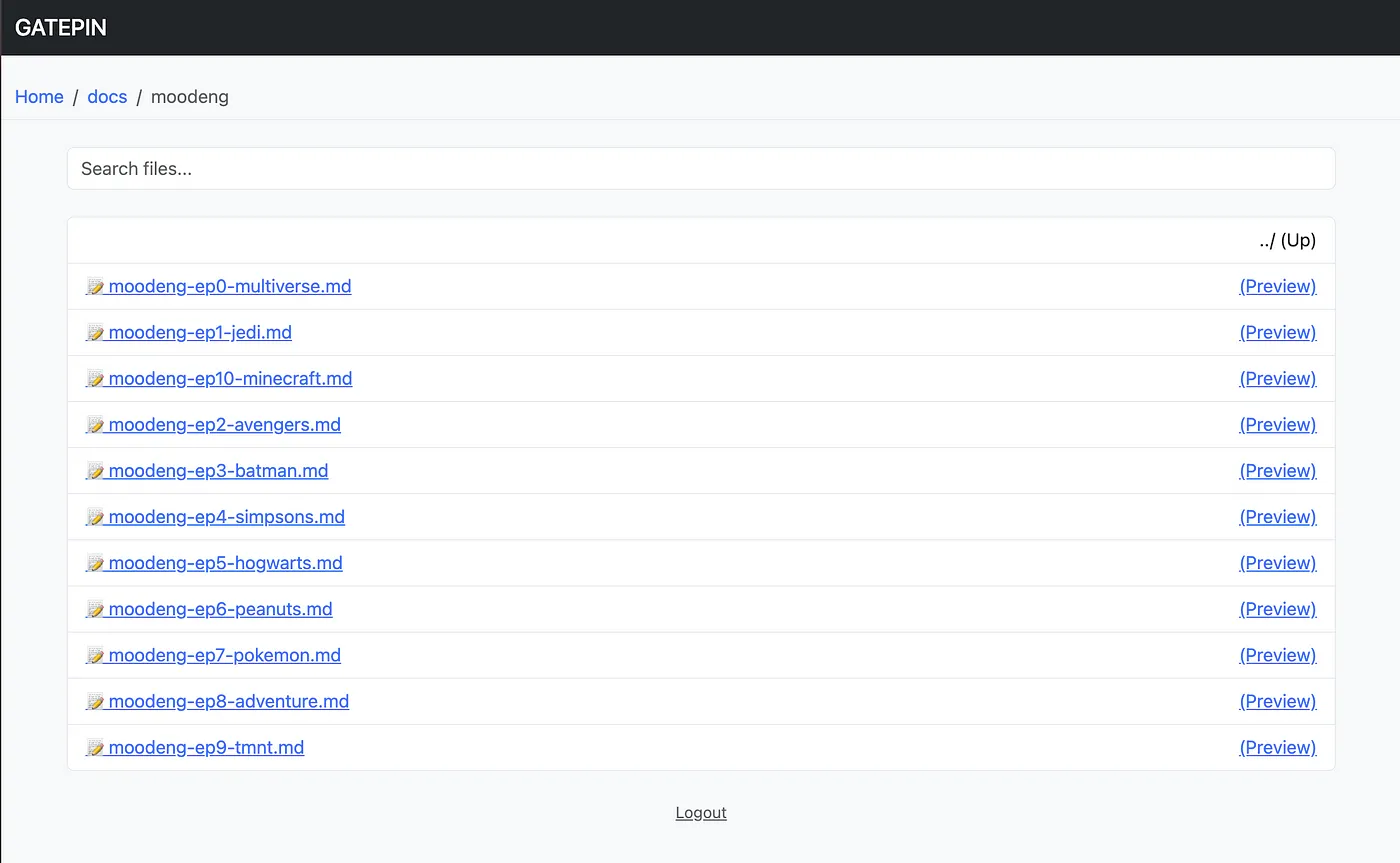Preview moodeng-ep4-simpsons.md
This screenshot has height=863, width=1400.
1278,516
